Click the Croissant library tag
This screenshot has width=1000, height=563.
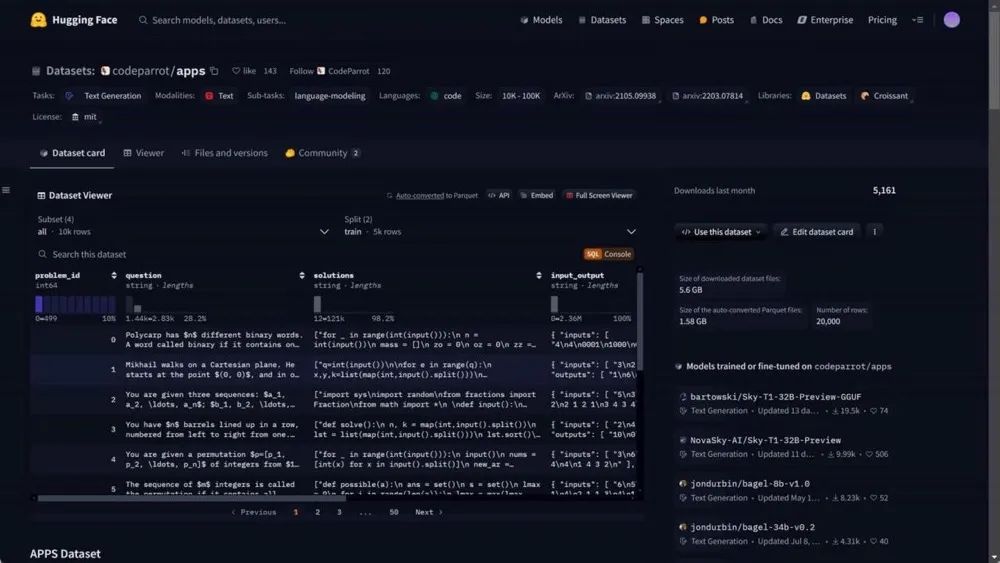click(884, 96)
